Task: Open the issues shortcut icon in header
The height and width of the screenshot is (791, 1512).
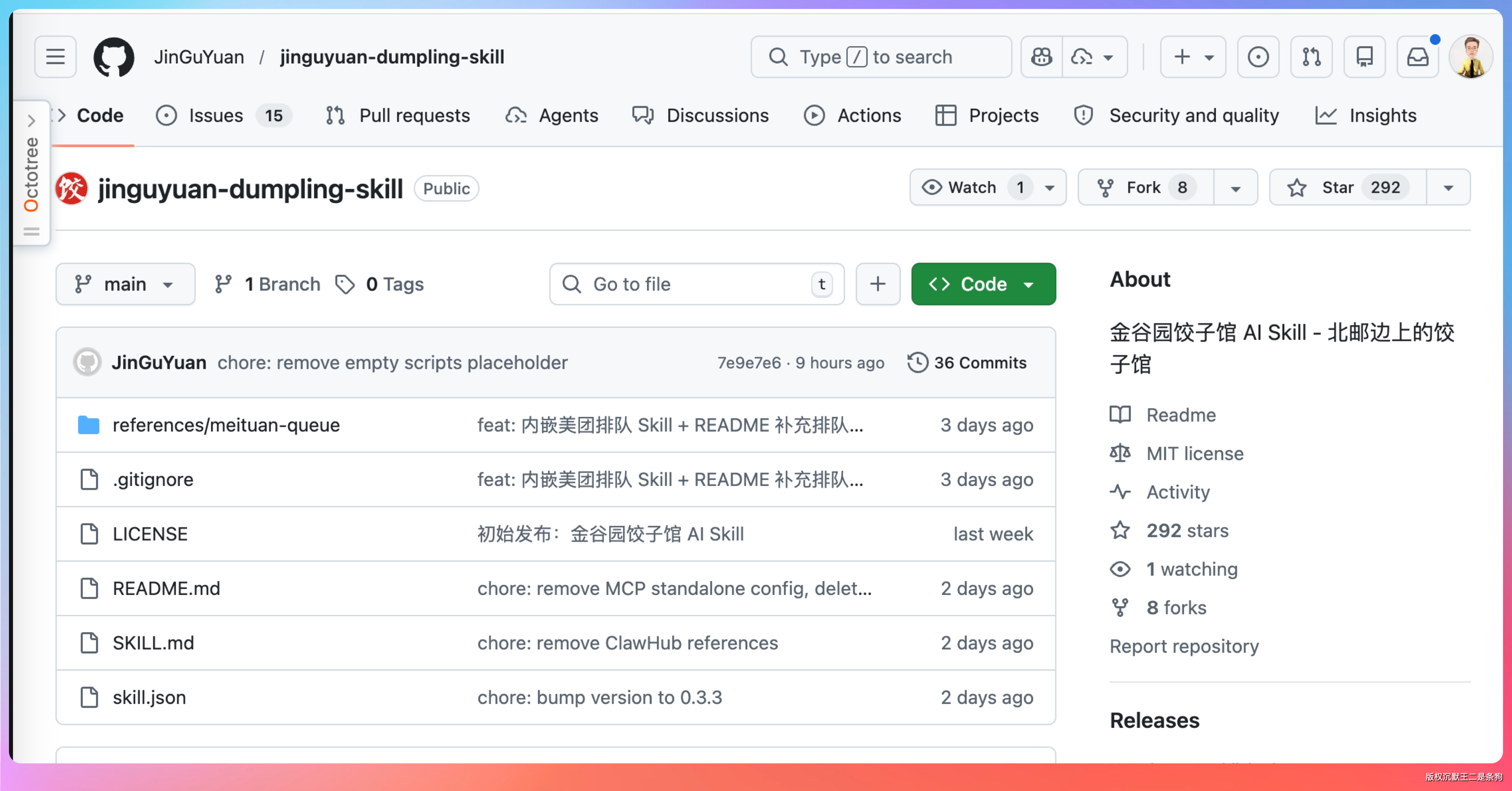Action: click(1257, 57)
